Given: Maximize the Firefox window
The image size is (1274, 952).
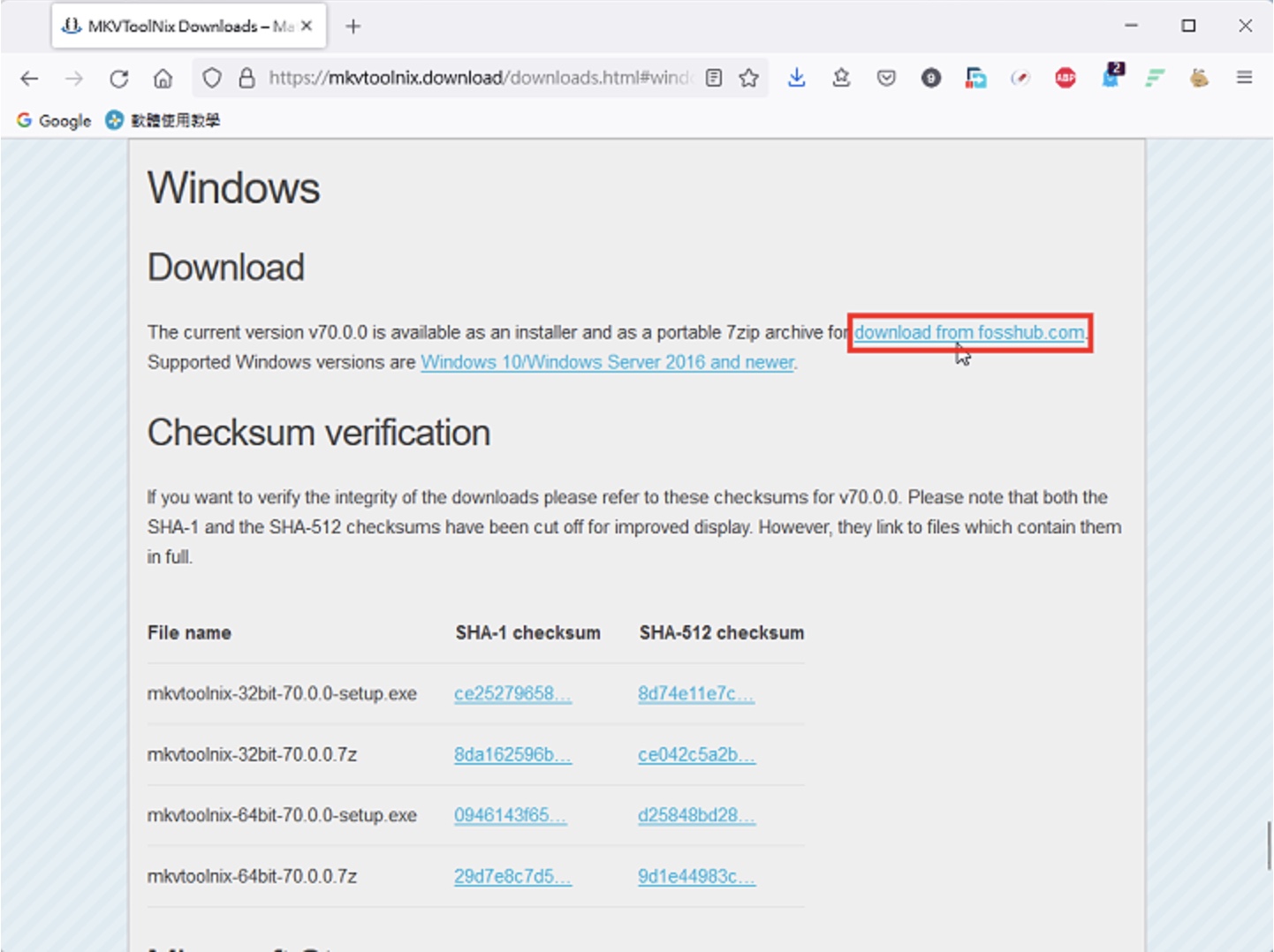Looking at the screenshot, I should (x=1188, y=26).
